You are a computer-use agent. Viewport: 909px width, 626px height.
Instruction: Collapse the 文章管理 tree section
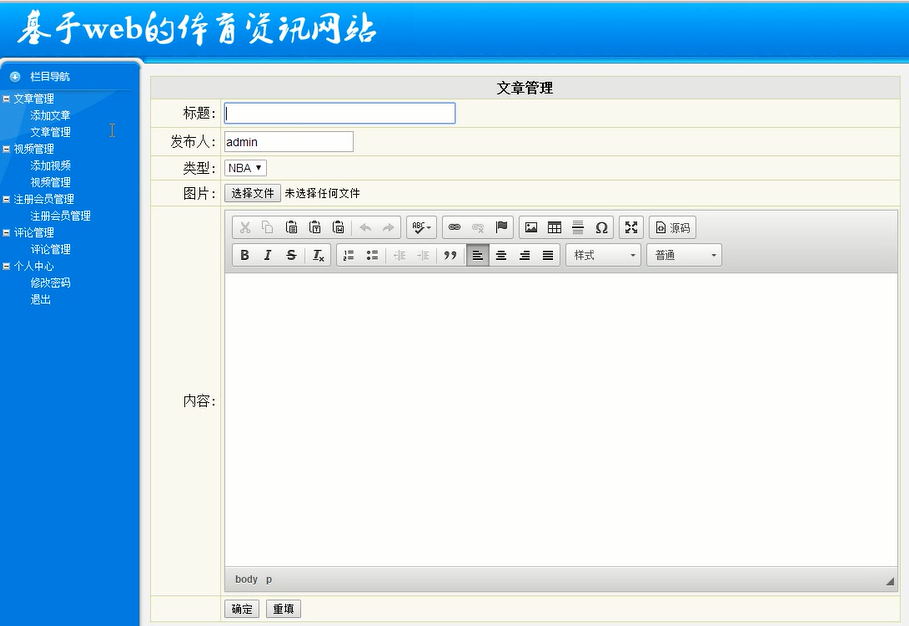[6, 99]
